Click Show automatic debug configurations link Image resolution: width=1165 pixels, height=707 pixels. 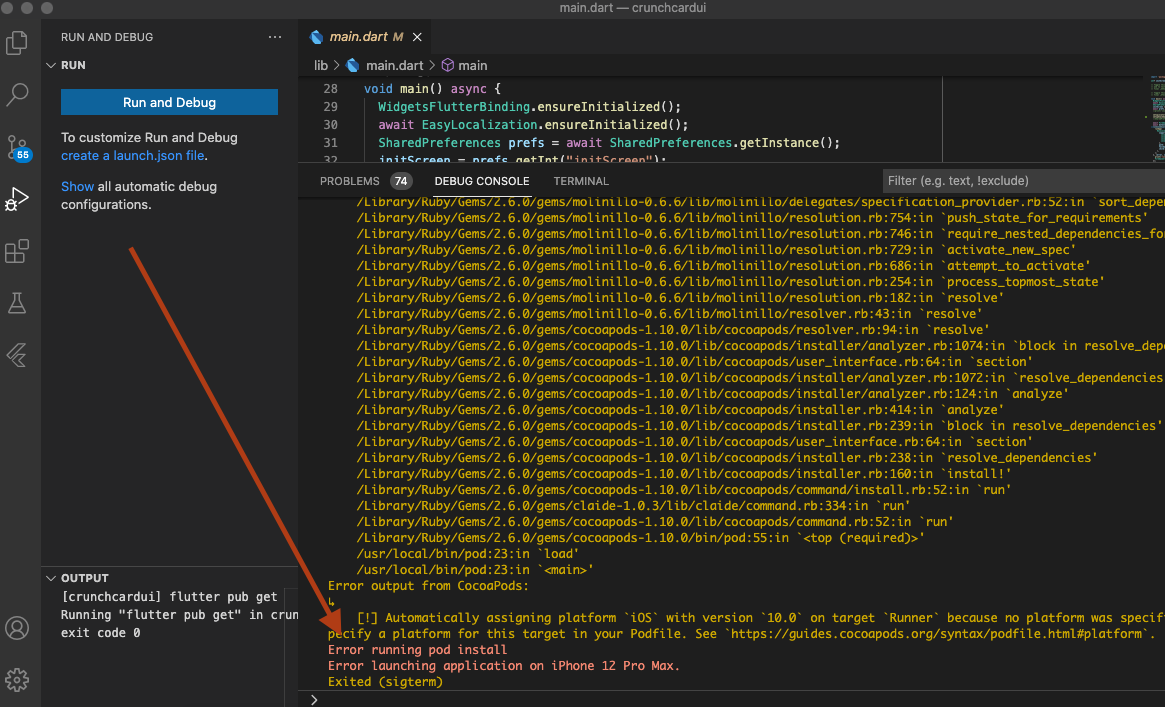coord(77,186)
